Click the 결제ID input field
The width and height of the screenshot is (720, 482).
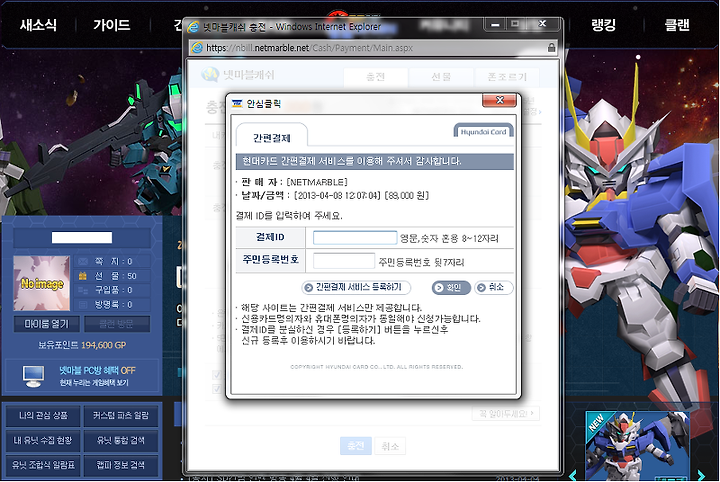pos(355,238)
